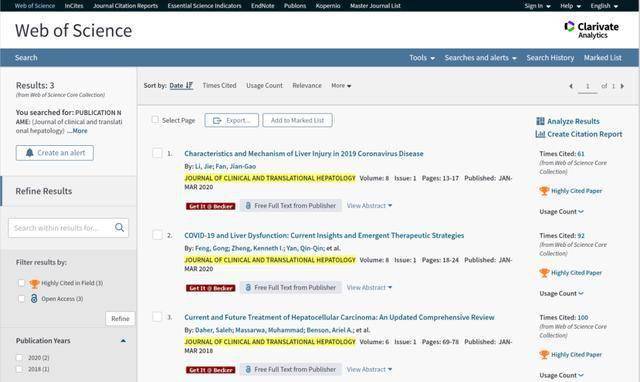Click the magnifier icon in search within results
This screenshot has height=382, width=640.
pos(120,227)
